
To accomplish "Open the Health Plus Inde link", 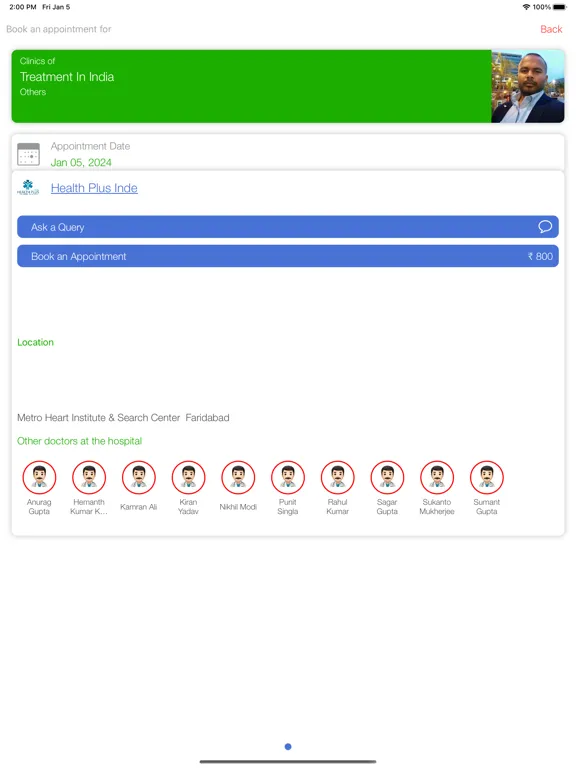I will (x=94, y=188).
